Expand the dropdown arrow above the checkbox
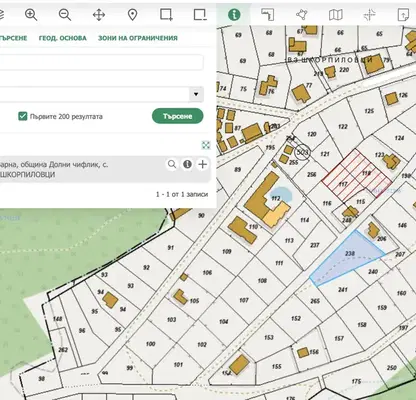This screenshot has height=400, width=416. [x=196, y=94]
